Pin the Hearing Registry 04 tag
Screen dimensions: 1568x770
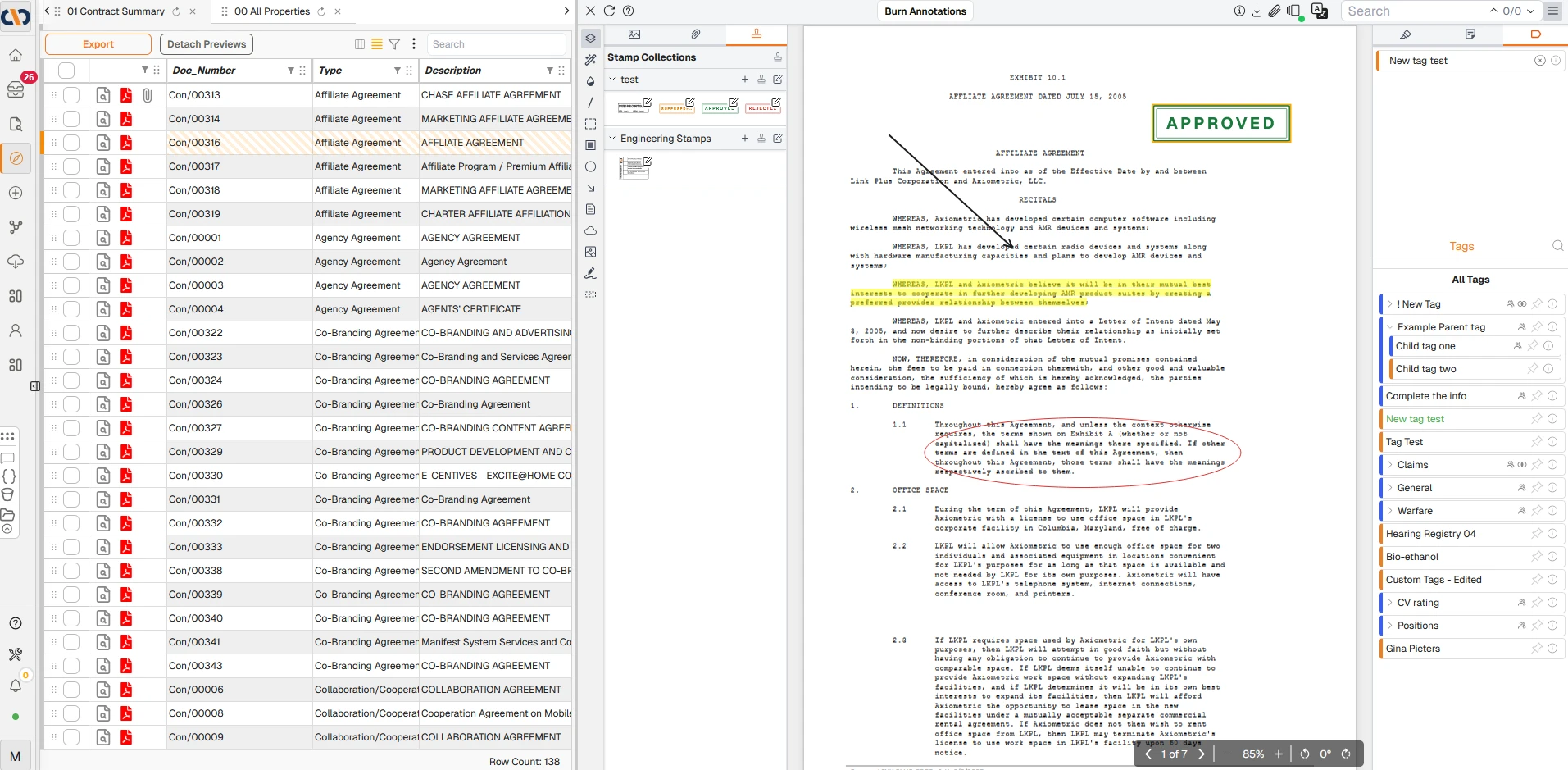point(1537,534)
